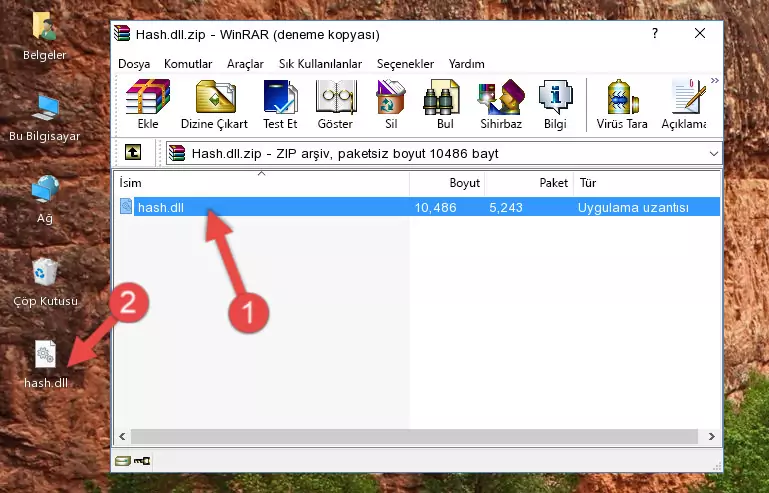Select the Ağ network desktop icon
This screenshot has height=493, width=769.
[45, 200]
